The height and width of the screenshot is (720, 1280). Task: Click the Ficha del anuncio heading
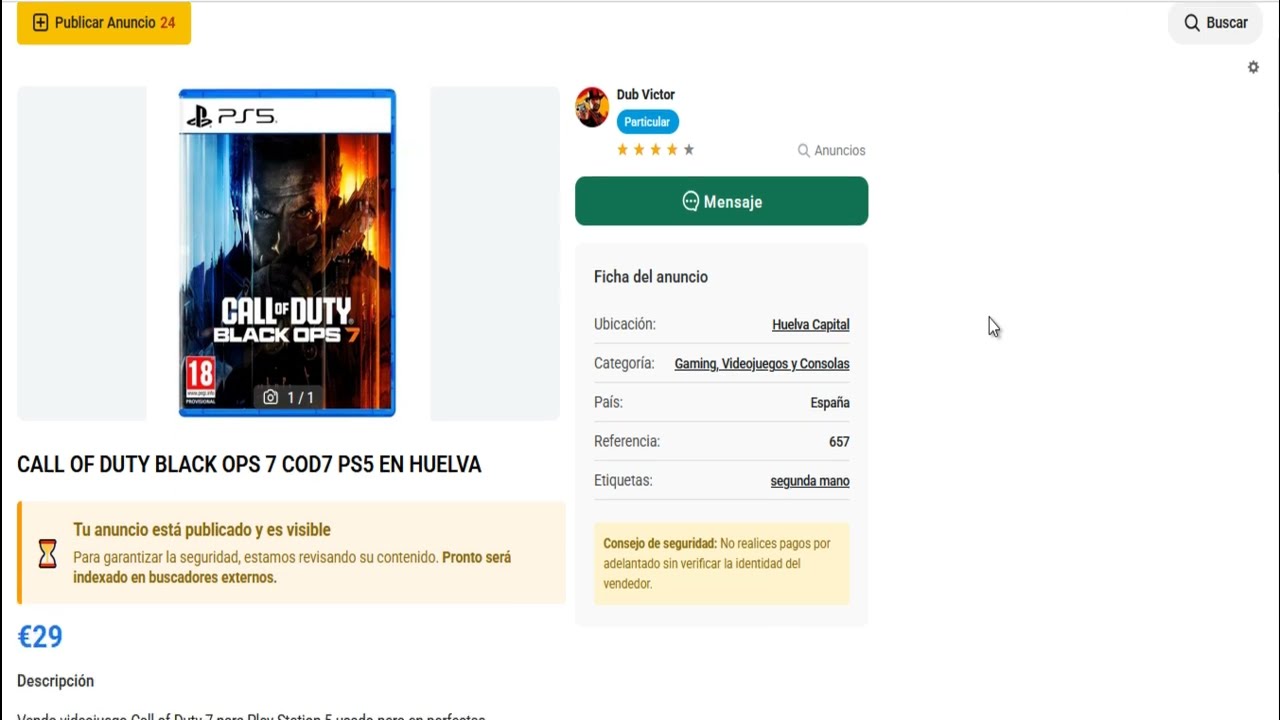tap(651, 277)
